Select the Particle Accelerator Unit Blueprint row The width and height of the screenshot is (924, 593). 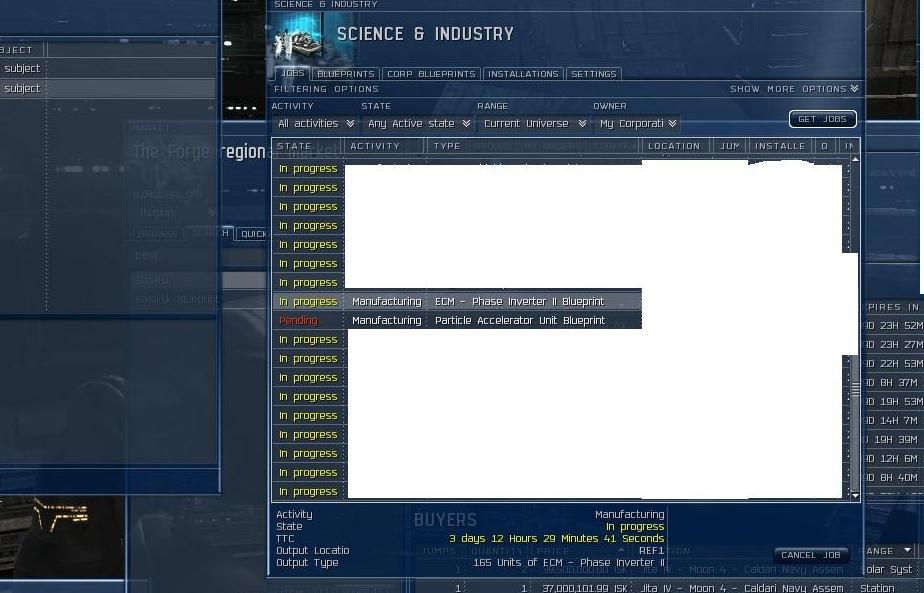click(x=457, y=320)
